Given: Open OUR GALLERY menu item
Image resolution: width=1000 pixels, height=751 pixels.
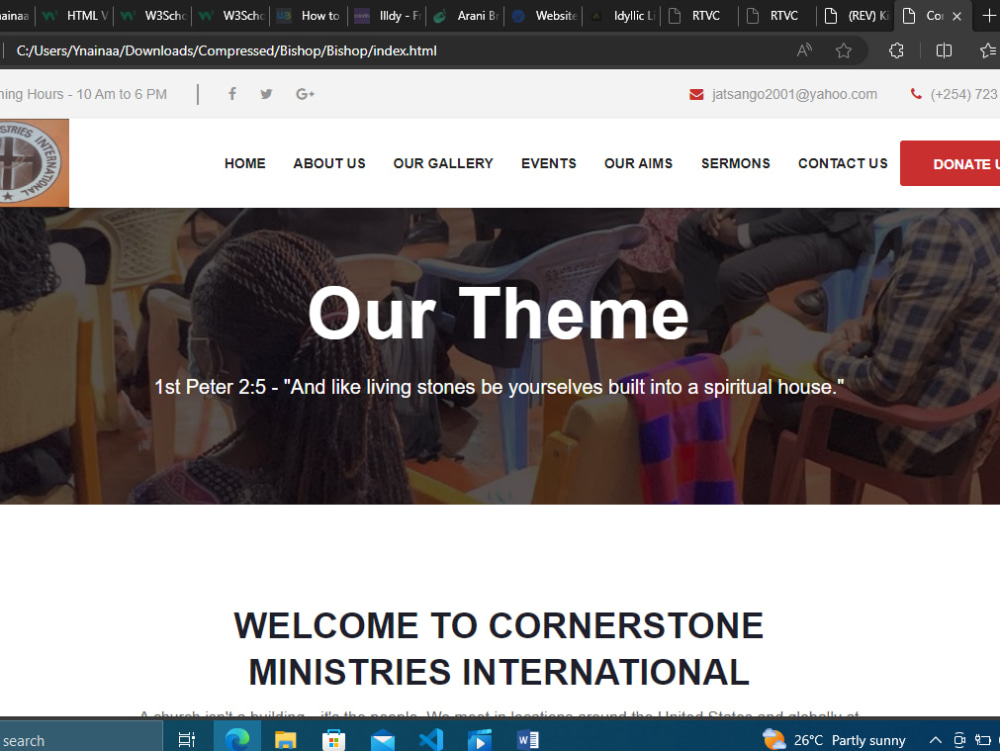Looking at the screenshot, I should coord(443,163).
